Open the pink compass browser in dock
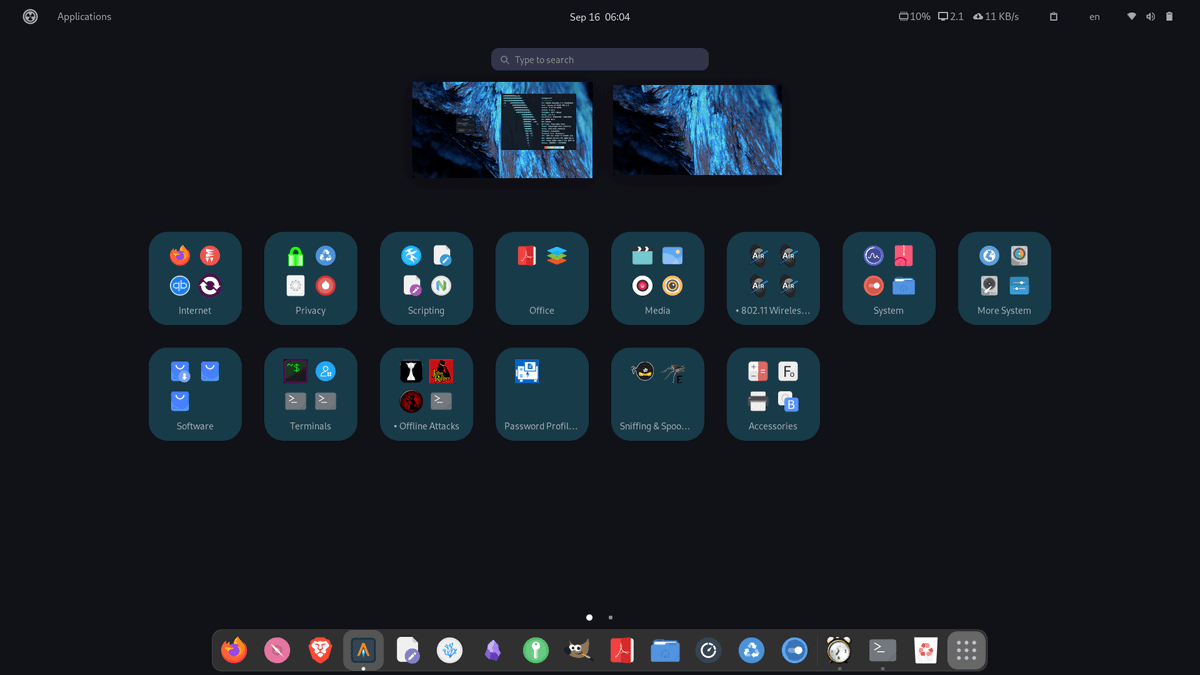This screenshot has width=1200, height=675. click(x=277, y=651)
